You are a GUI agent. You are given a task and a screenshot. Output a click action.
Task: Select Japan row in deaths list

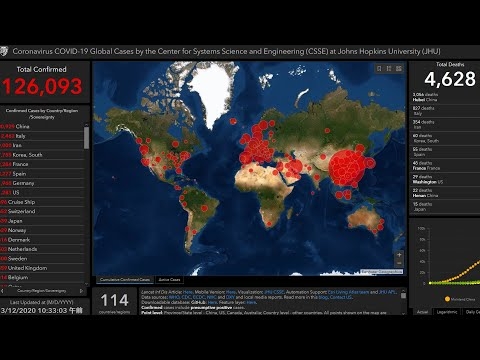445,206
